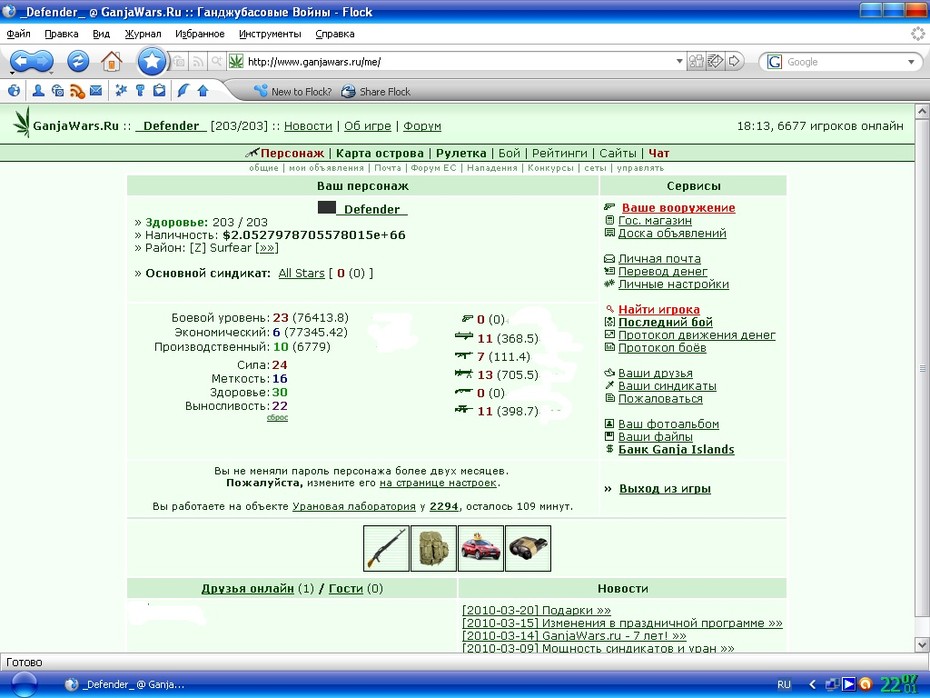Click the _Defender_ @ Ganja taskbar button
Image resolution: width=930 pixels, height=698 pixels.
(125, 684)
